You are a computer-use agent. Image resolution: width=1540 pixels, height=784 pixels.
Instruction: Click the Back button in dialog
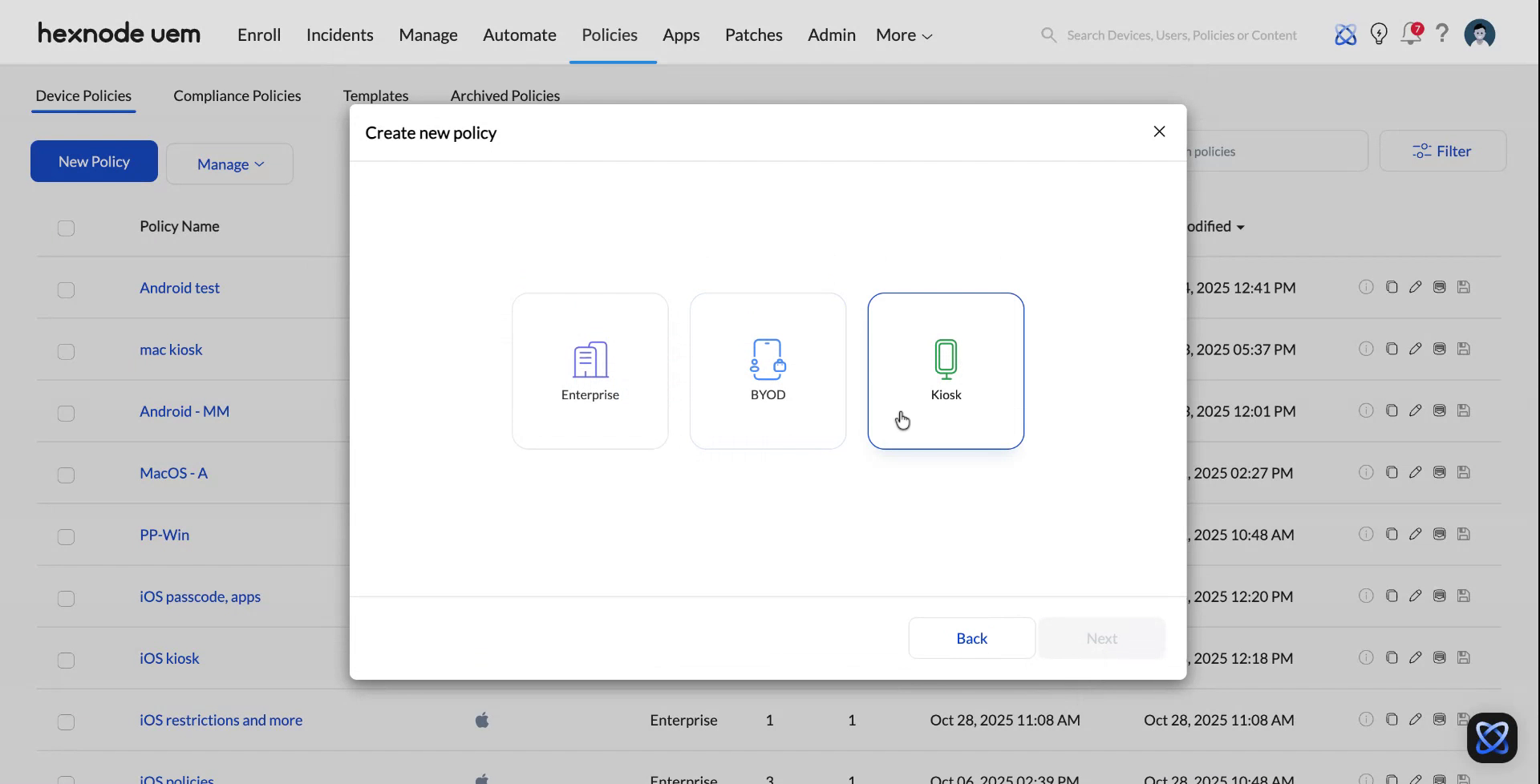(971, 637)
